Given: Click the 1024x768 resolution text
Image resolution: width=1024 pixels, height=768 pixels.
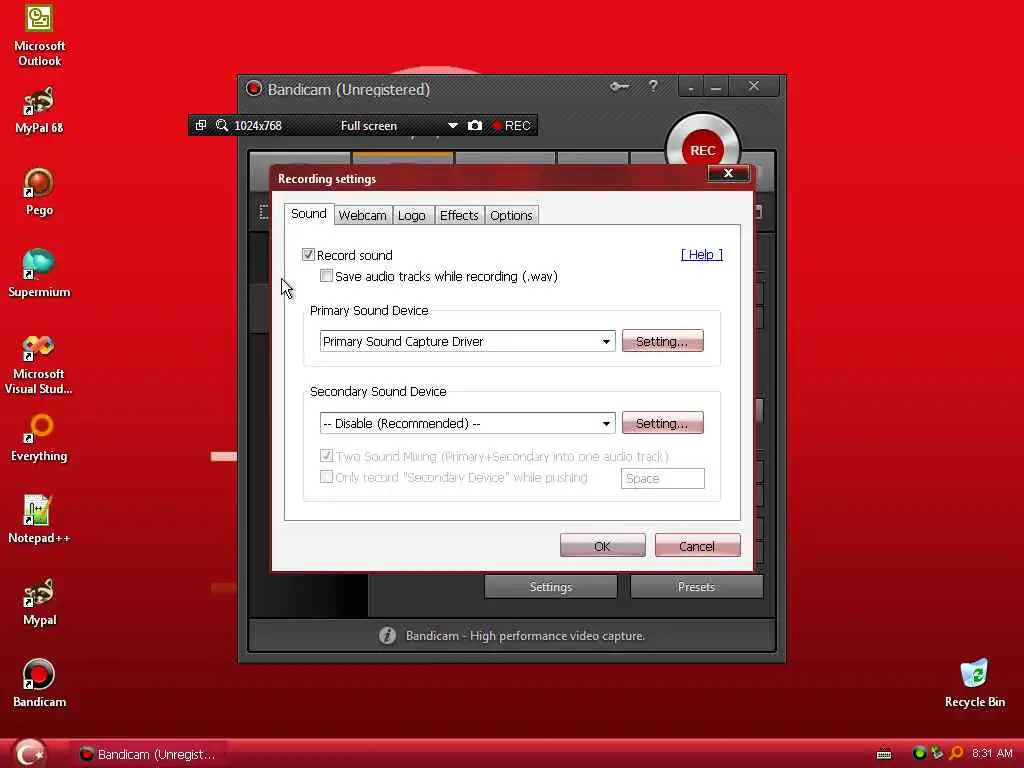Looking at the screenshot, I should [x=258, y=125].
